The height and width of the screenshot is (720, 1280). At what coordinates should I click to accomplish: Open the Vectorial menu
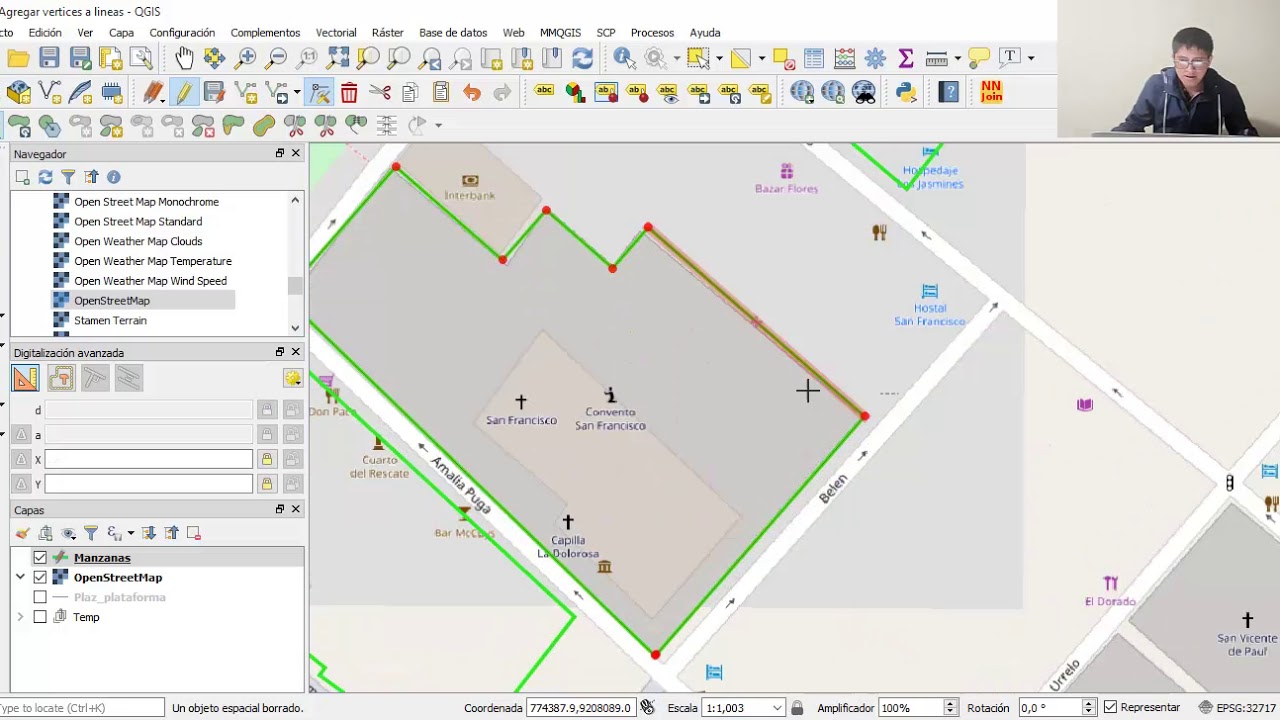coord(336,33)
